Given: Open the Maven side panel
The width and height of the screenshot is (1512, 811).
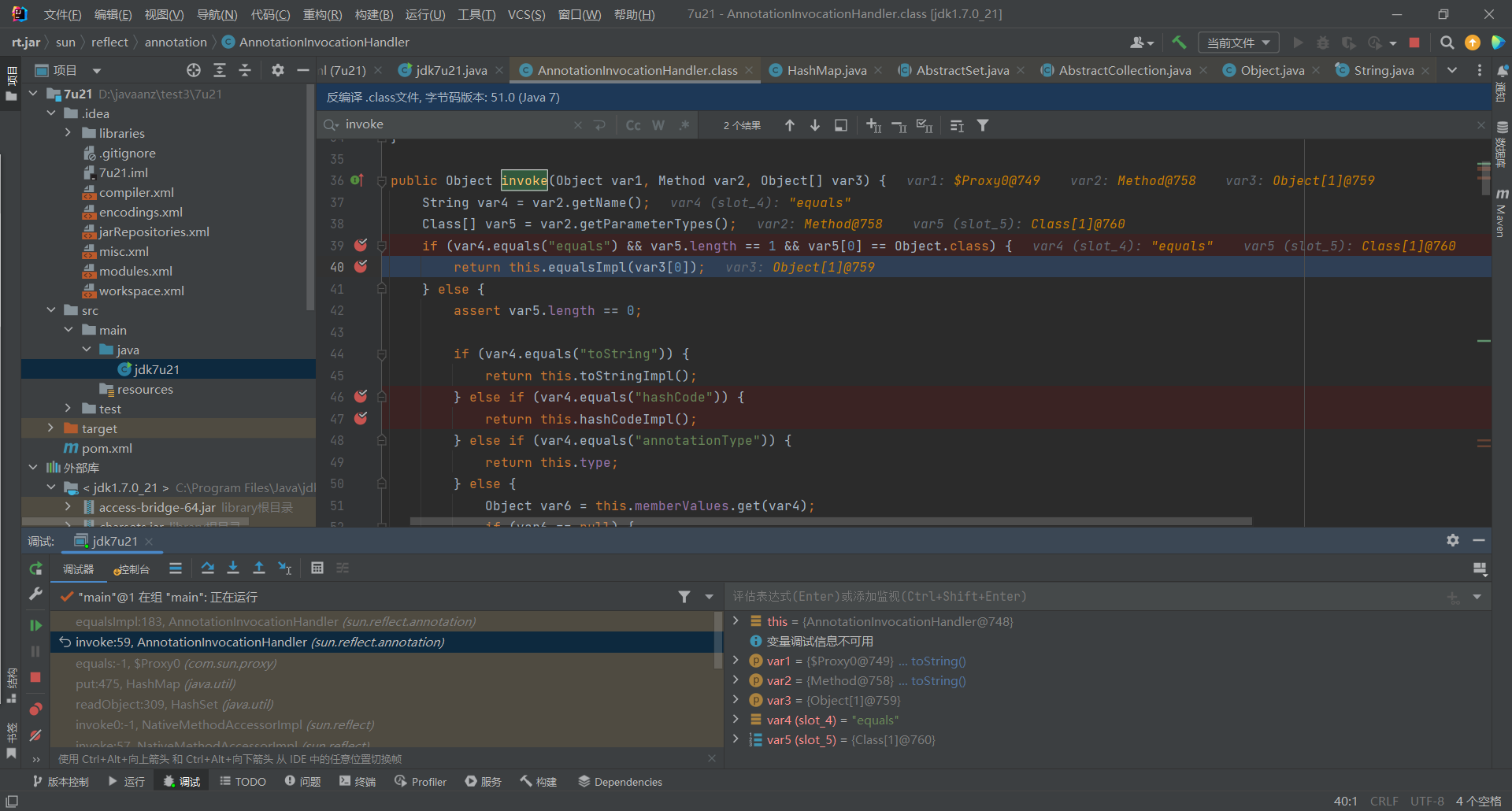Looking at the screenshot, I should [1502, 212].
